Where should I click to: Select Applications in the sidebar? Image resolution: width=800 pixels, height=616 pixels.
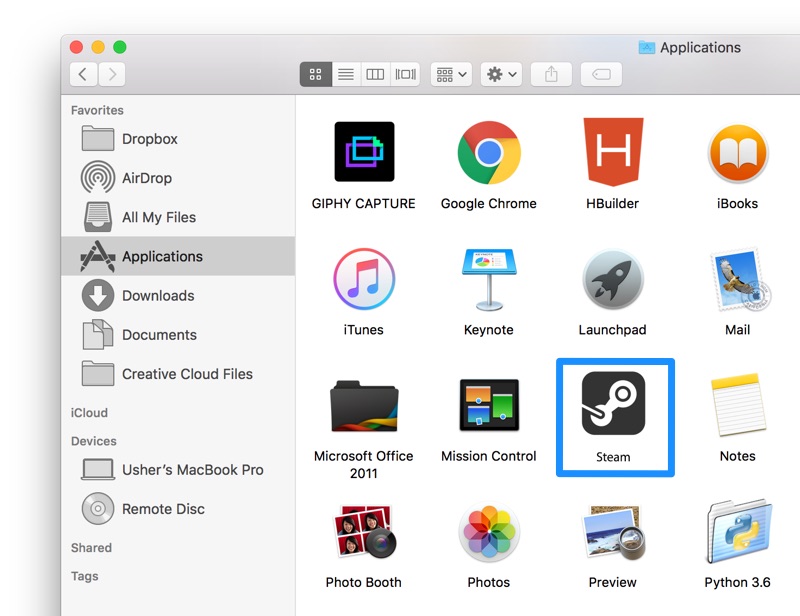coord(178,256)
